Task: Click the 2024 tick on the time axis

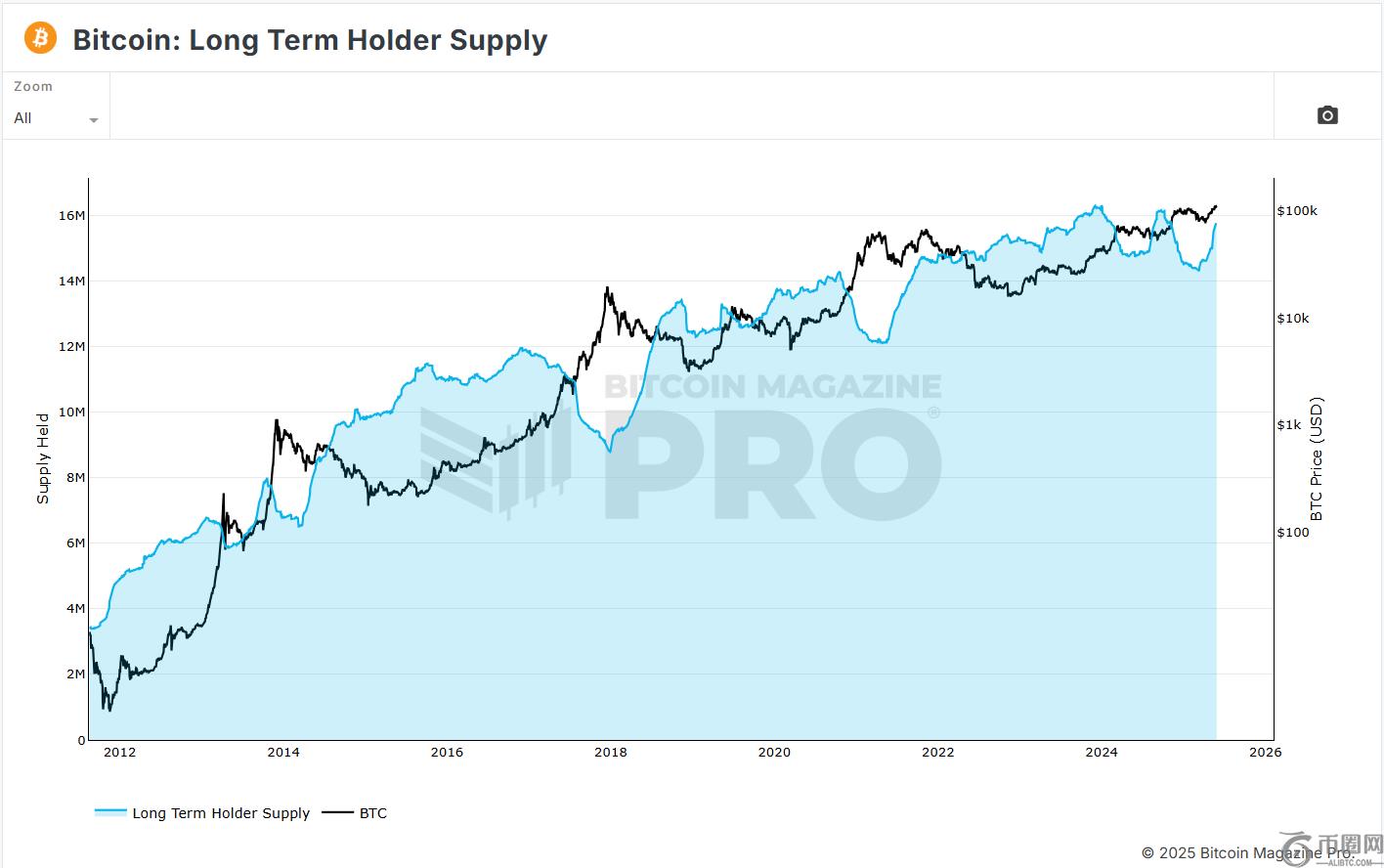Action: (1102, 752)
